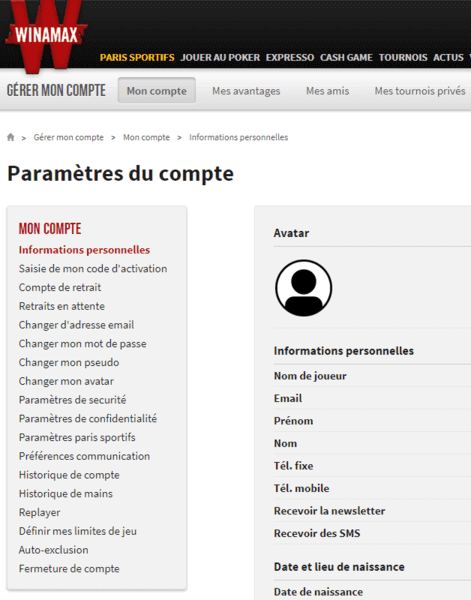This screenshot has width=471, height=600.
Task: Open Définir mes limites de jeu
Action: [x=78, y=531]
